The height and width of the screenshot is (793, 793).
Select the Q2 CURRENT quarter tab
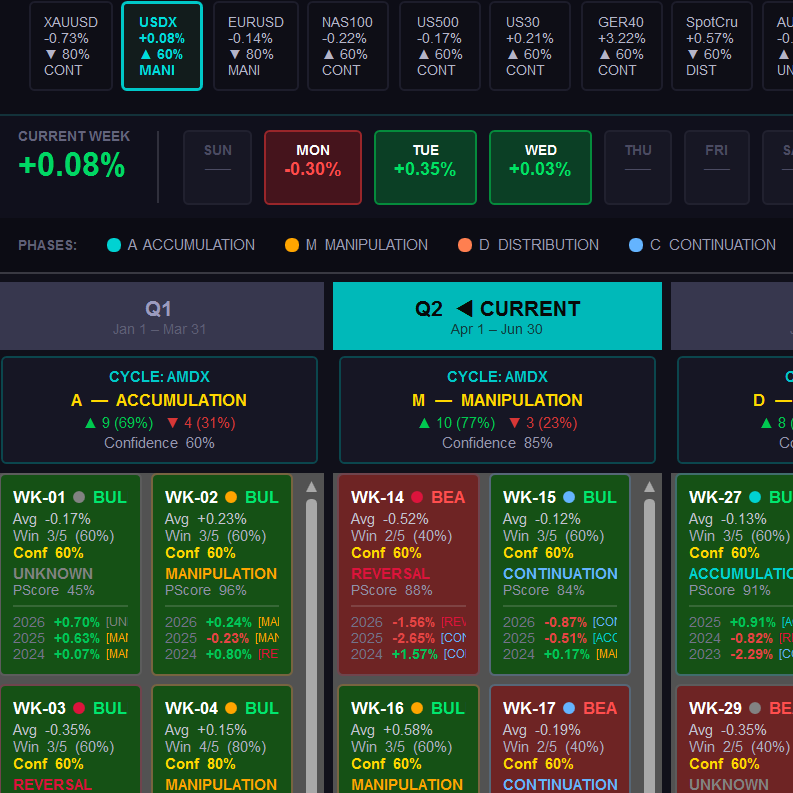pyautogui.click(x=497, y=316)
